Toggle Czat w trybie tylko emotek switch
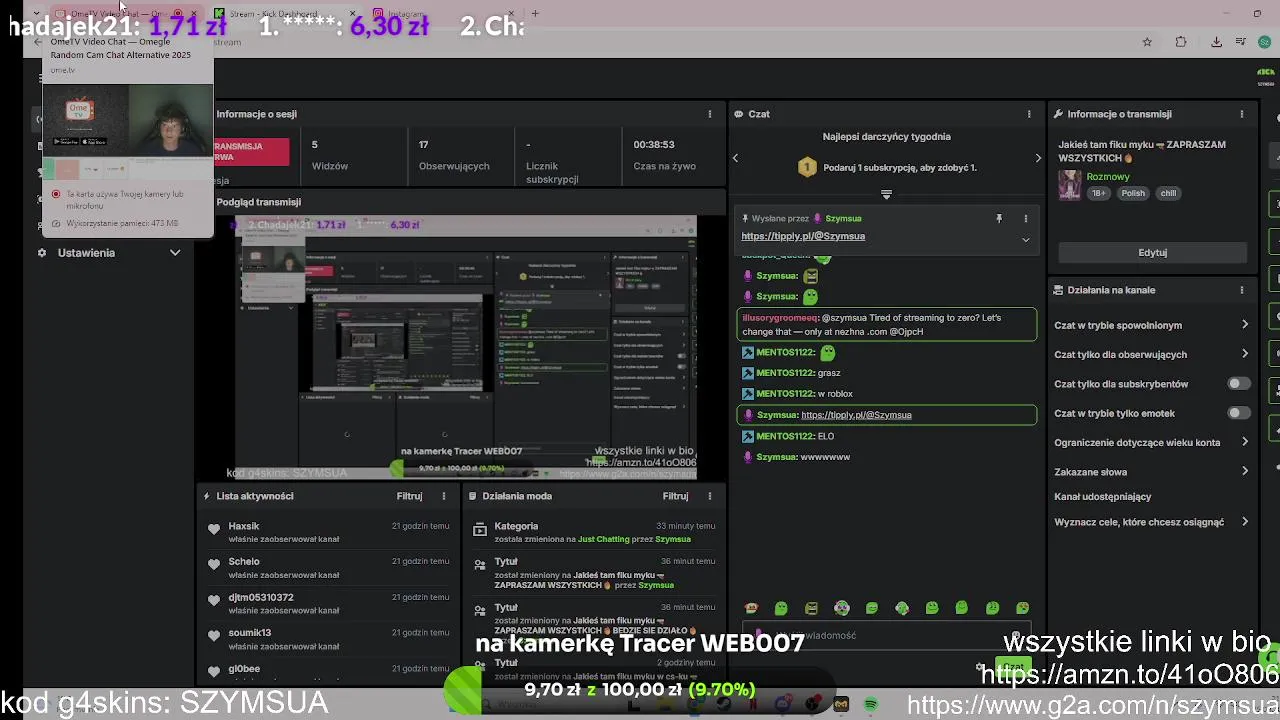The image size is (1280, 720). pos(1239,413)
